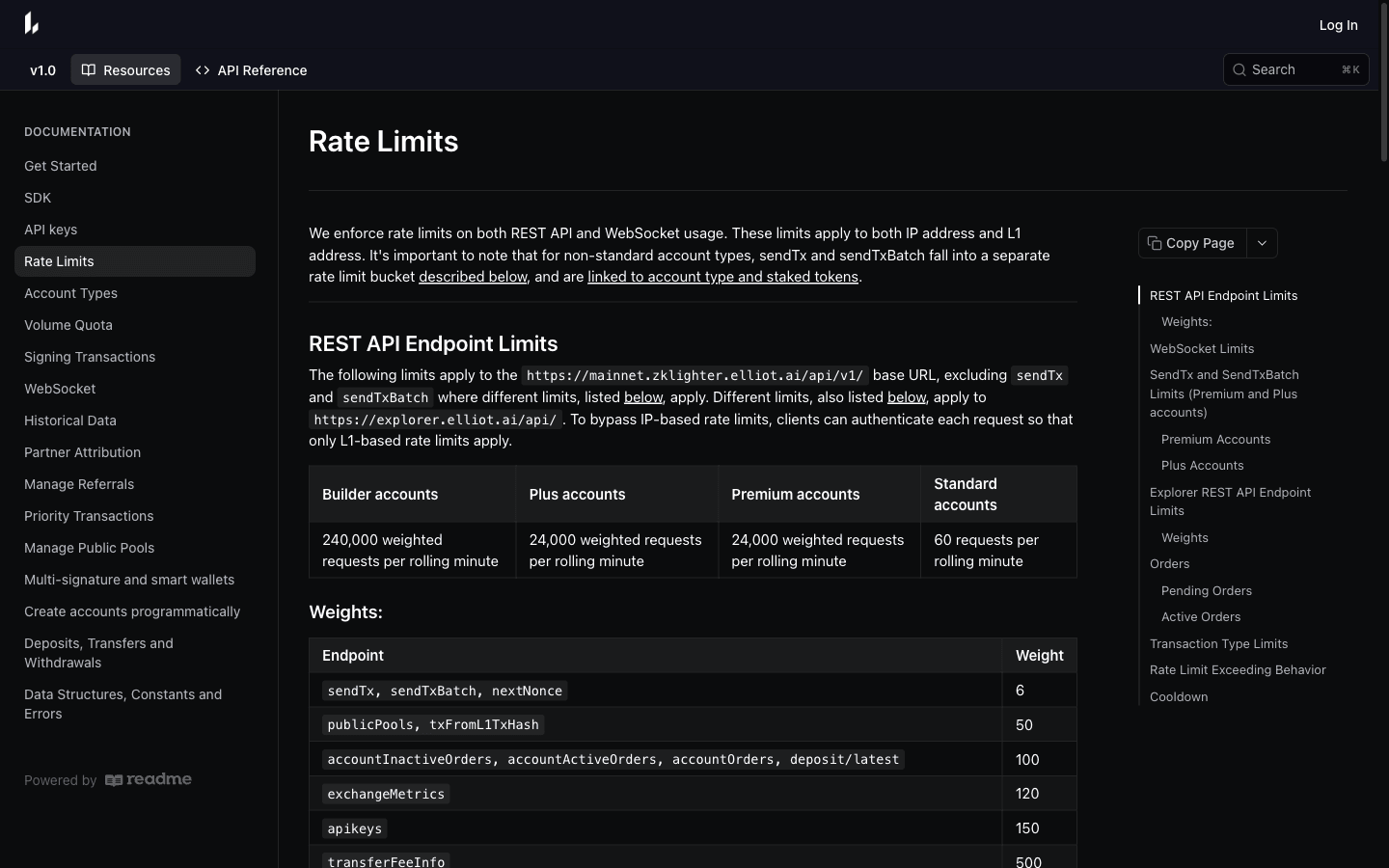
Task: Open Signing Transactions page
Action: coord(135,357)
